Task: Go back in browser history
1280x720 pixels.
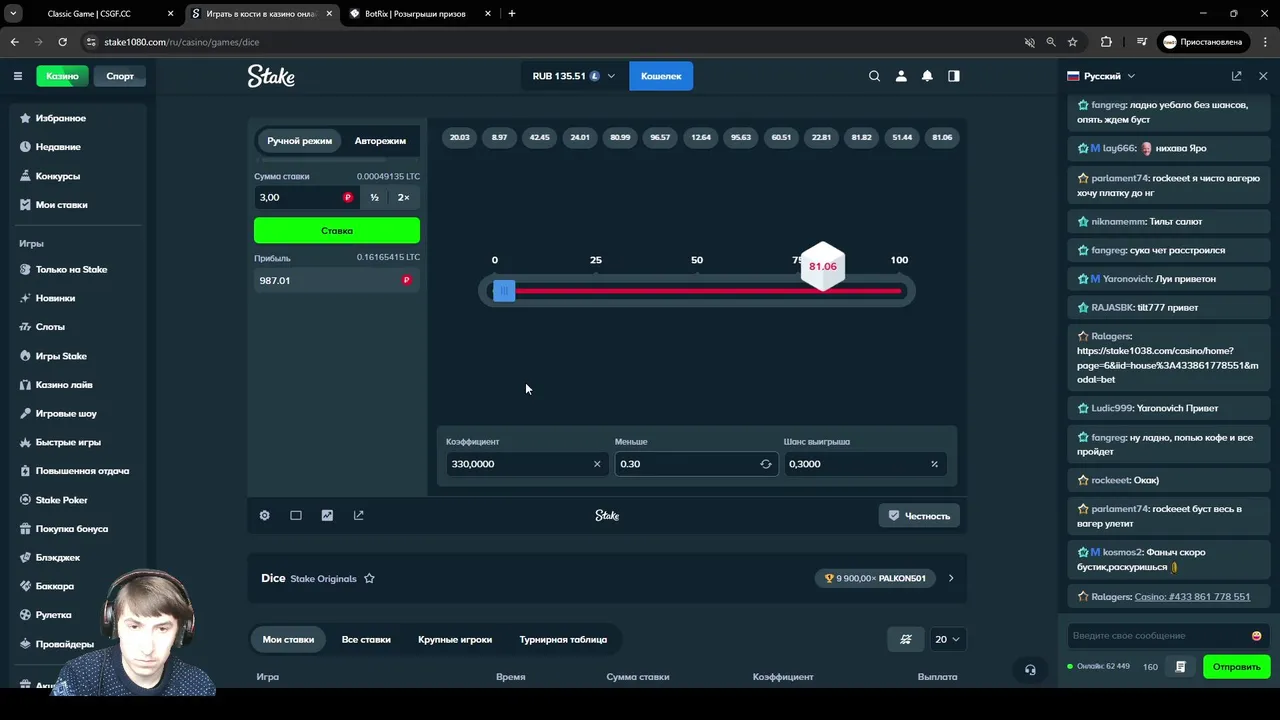Action: (x=14, y=42)
